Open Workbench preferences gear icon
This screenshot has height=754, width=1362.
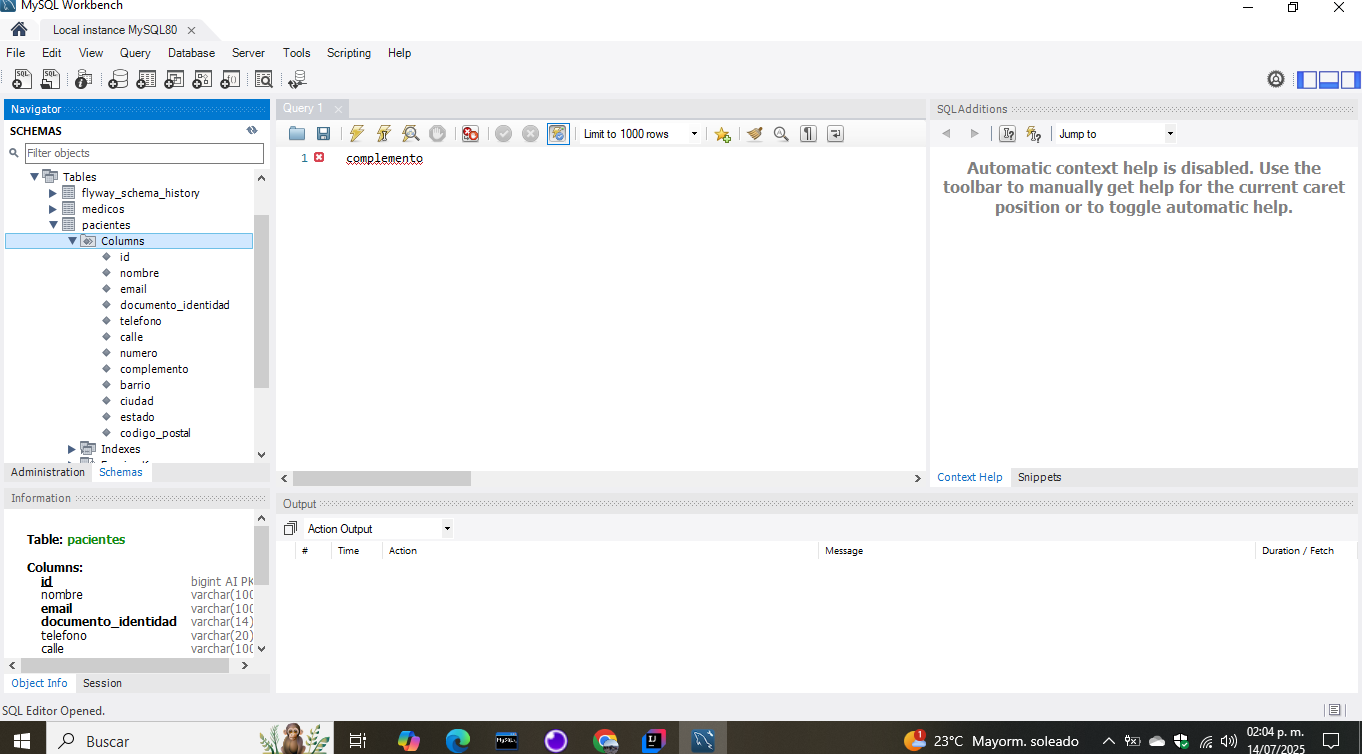pos(1276,79)
